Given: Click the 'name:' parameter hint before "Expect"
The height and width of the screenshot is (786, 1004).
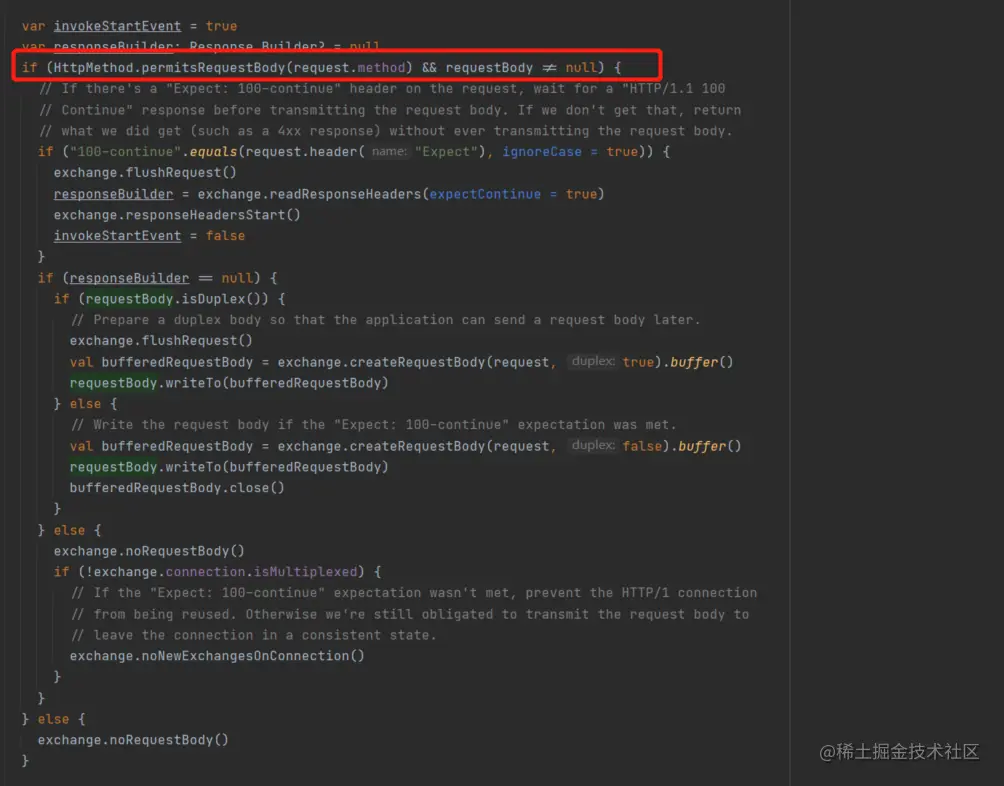Looking at the screenshot, I should click(x=389, y=152).
